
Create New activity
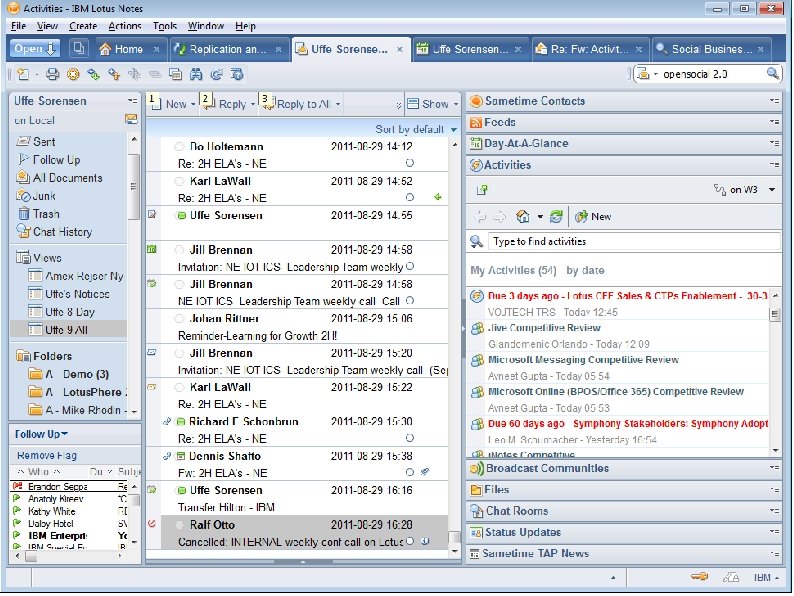593,217
